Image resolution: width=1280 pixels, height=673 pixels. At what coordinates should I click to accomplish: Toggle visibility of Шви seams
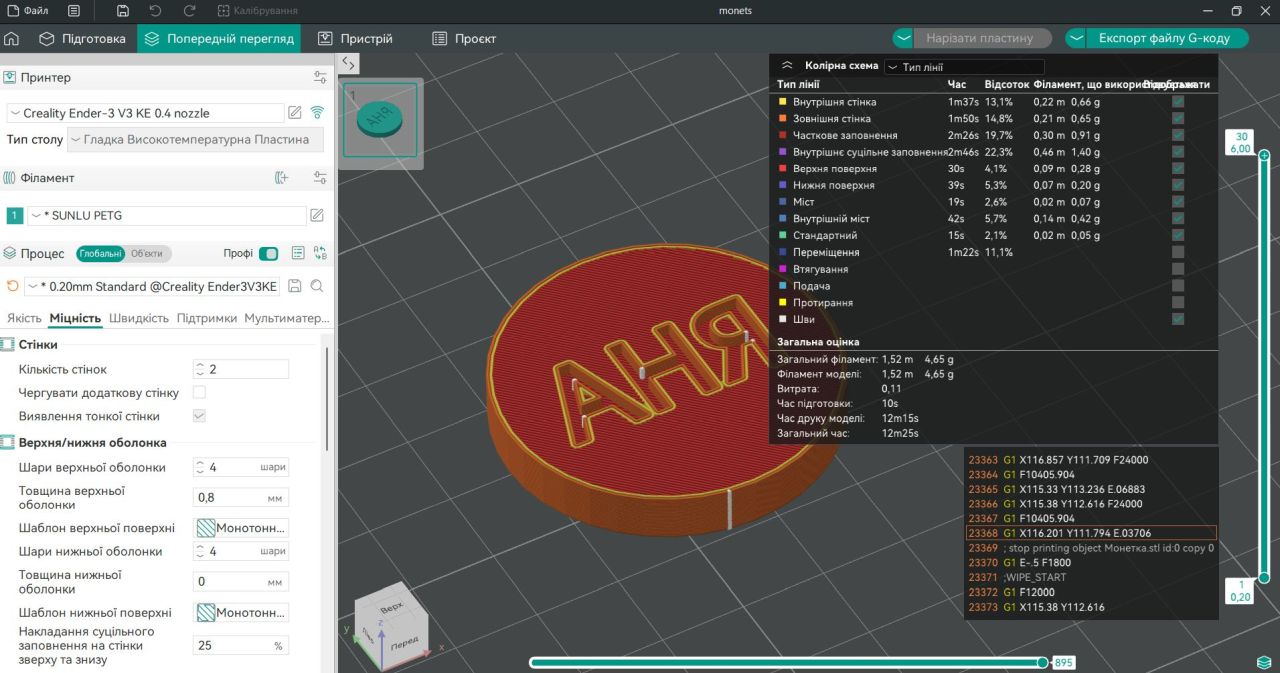1178,319
